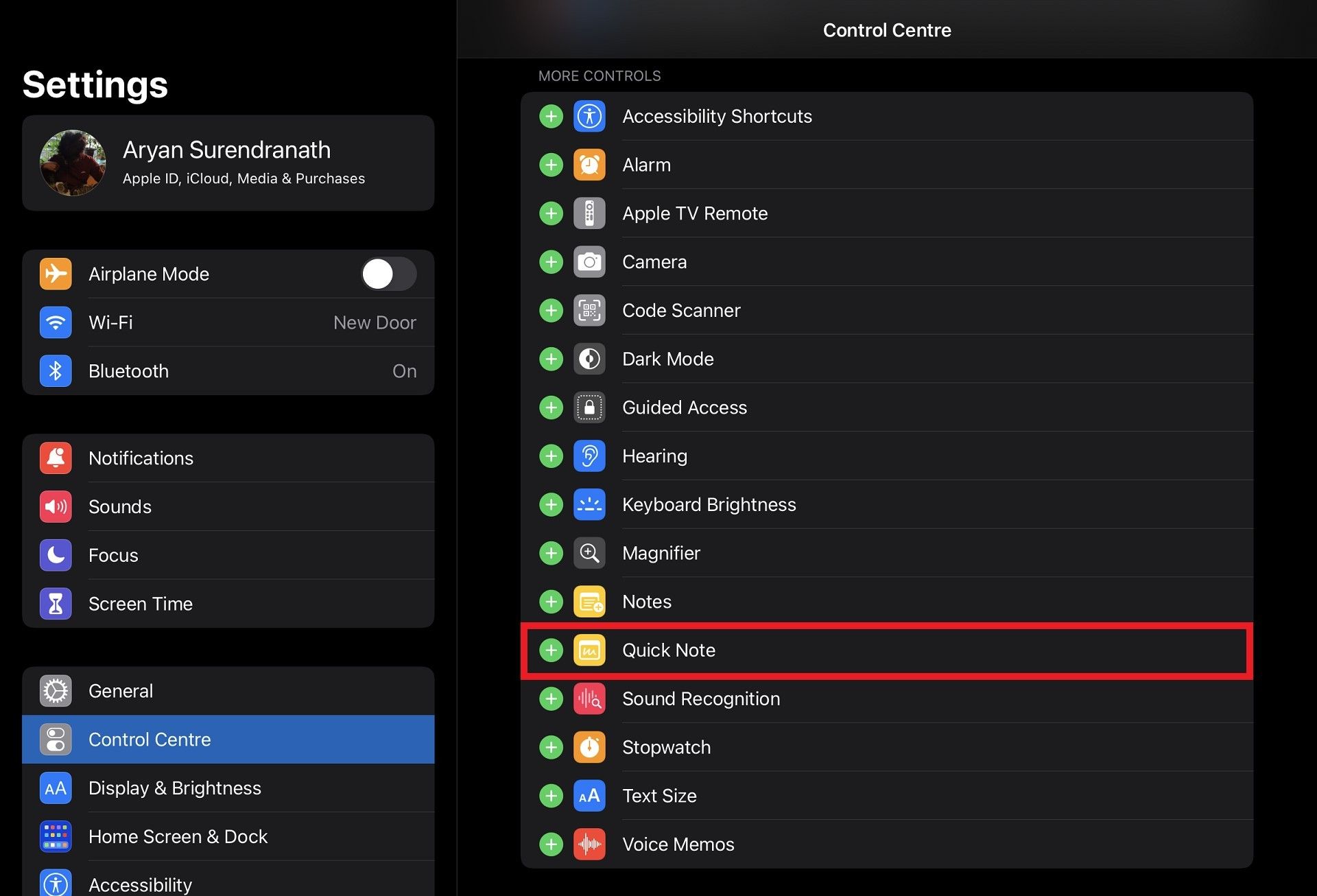Click the red Notifications bell icon
The height and width of the screenshot is (896, 1317).
56,458
